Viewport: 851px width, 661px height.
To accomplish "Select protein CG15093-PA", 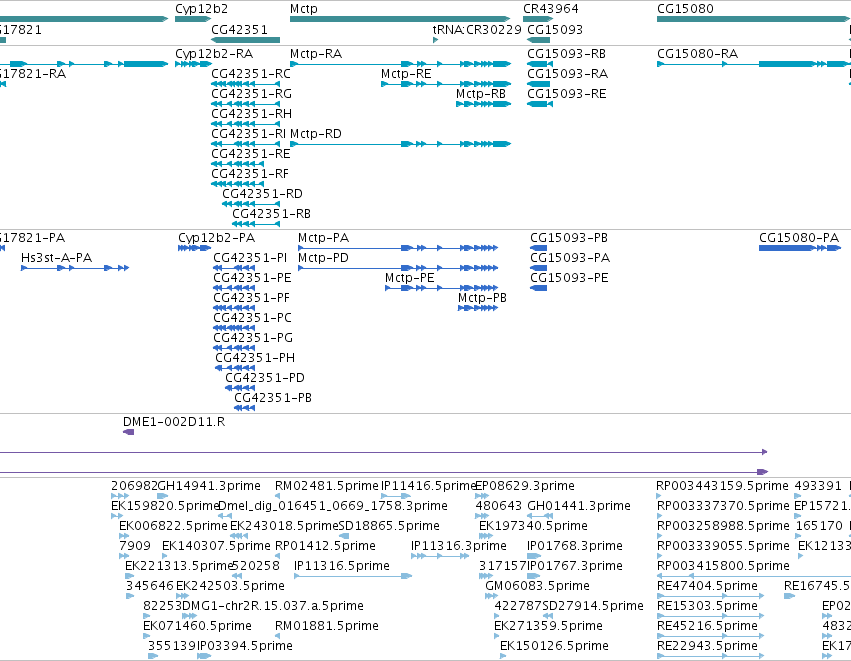I will (570, 258).
